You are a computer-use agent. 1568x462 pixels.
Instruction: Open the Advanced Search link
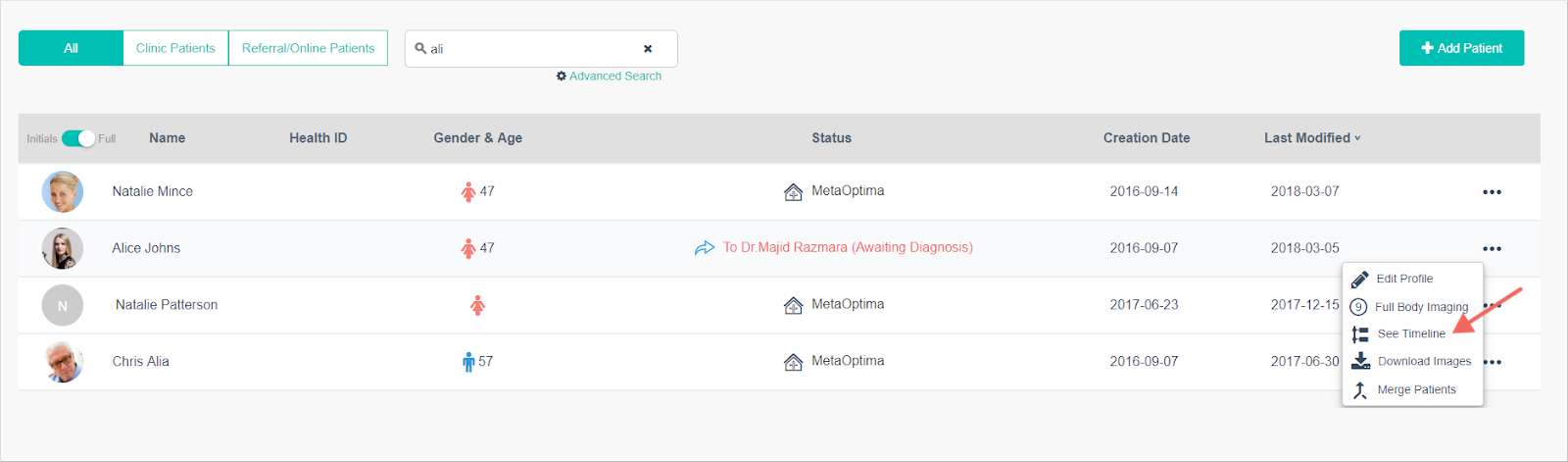point(614,77)
